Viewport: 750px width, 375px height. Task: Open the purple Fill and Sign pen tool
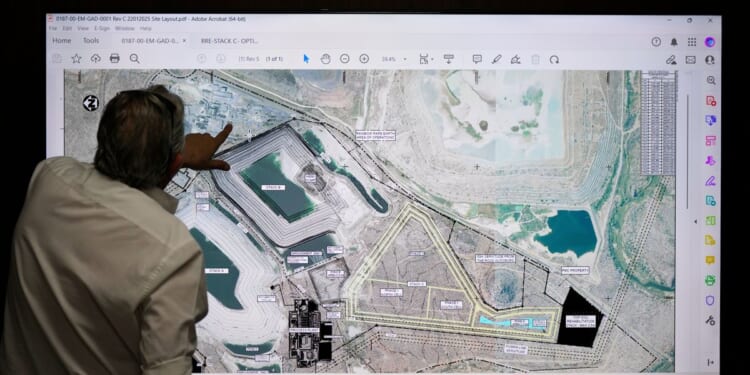[711, 181]
